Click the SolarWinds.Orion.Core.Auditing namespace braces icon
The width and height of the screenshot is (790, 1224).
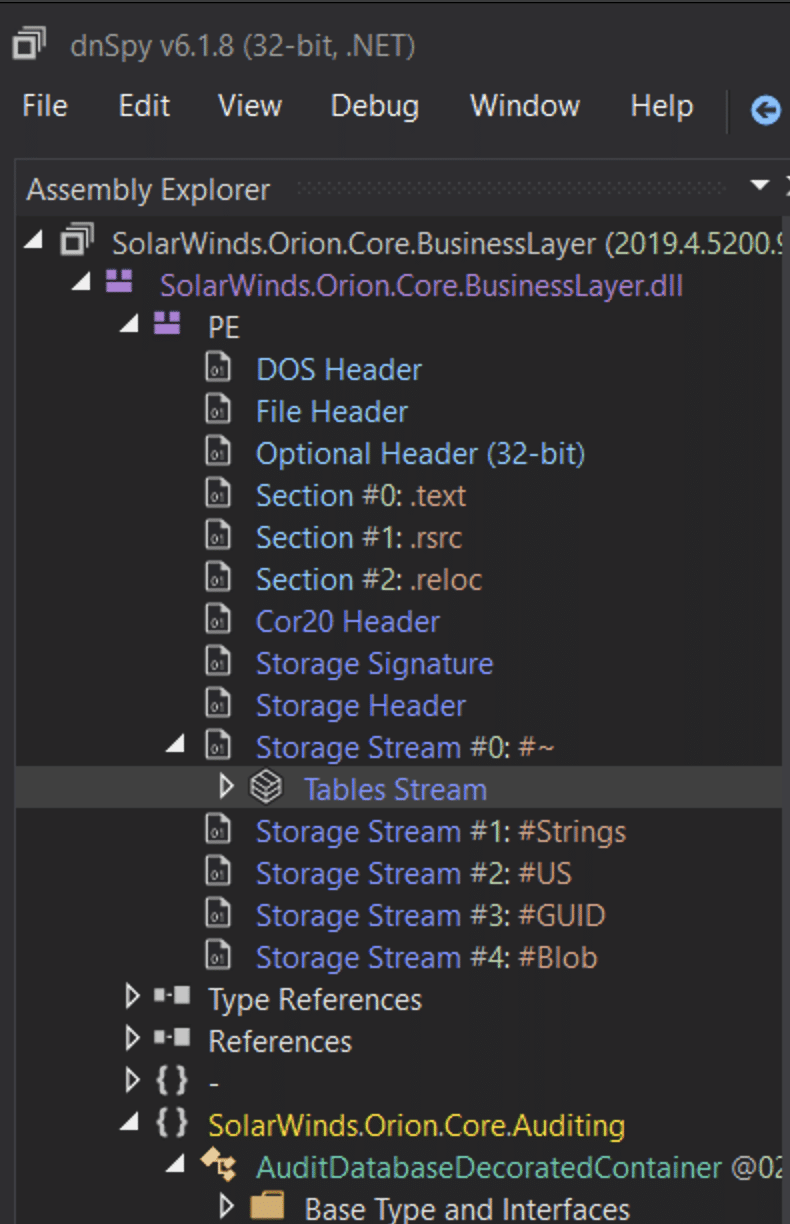(x=171, y=1124)
